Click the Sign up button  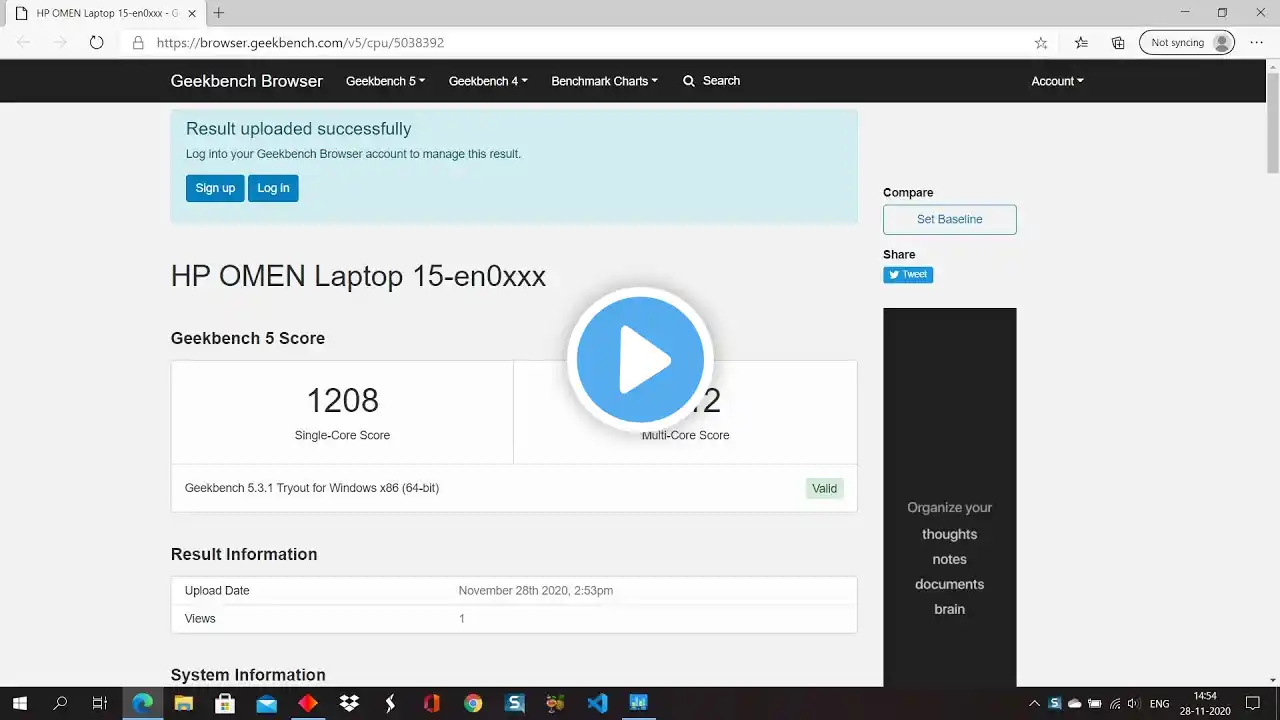pyautogui.click(x=215, y=188)
